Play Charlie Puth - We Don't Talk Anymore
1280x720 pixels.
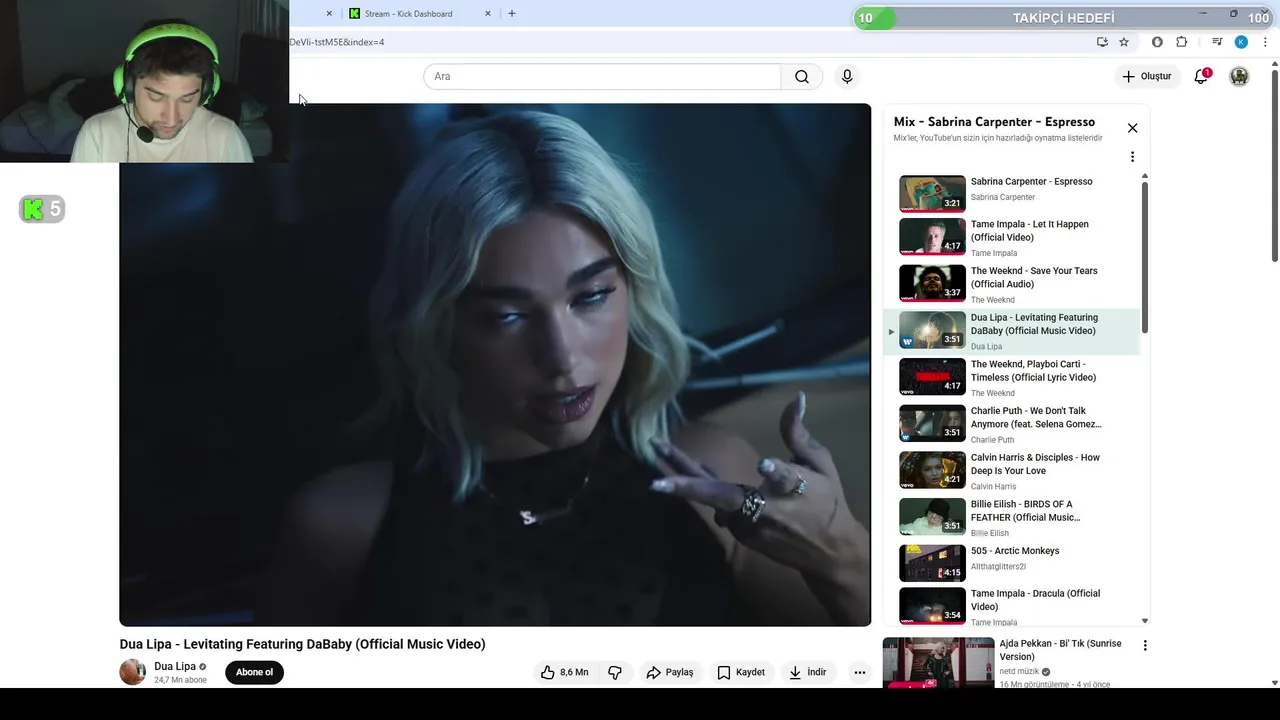point(1012,424)
